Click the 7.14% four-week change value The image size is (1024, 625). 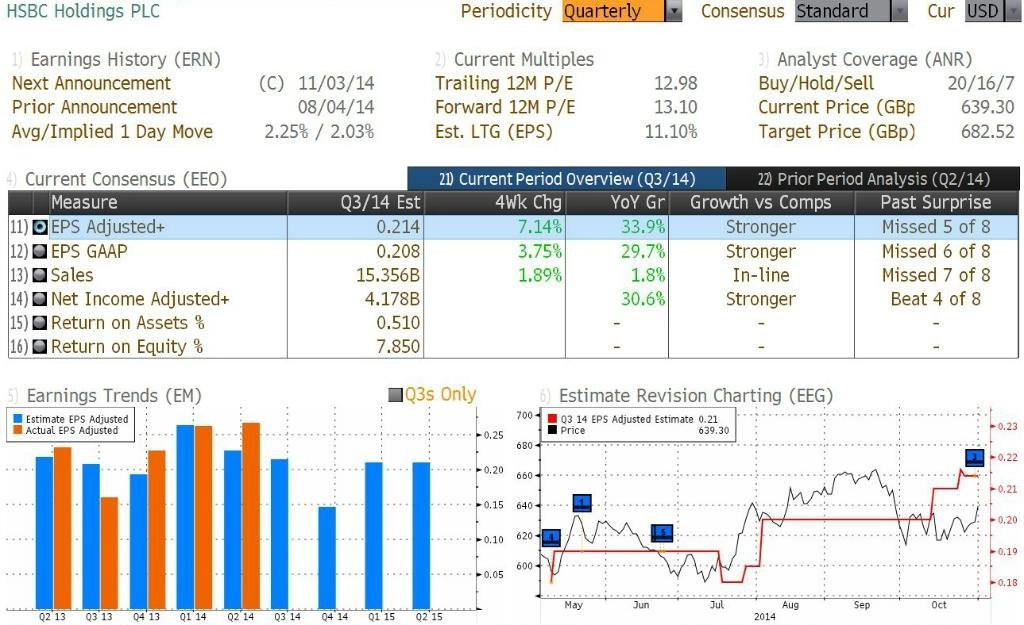(540, 227)
